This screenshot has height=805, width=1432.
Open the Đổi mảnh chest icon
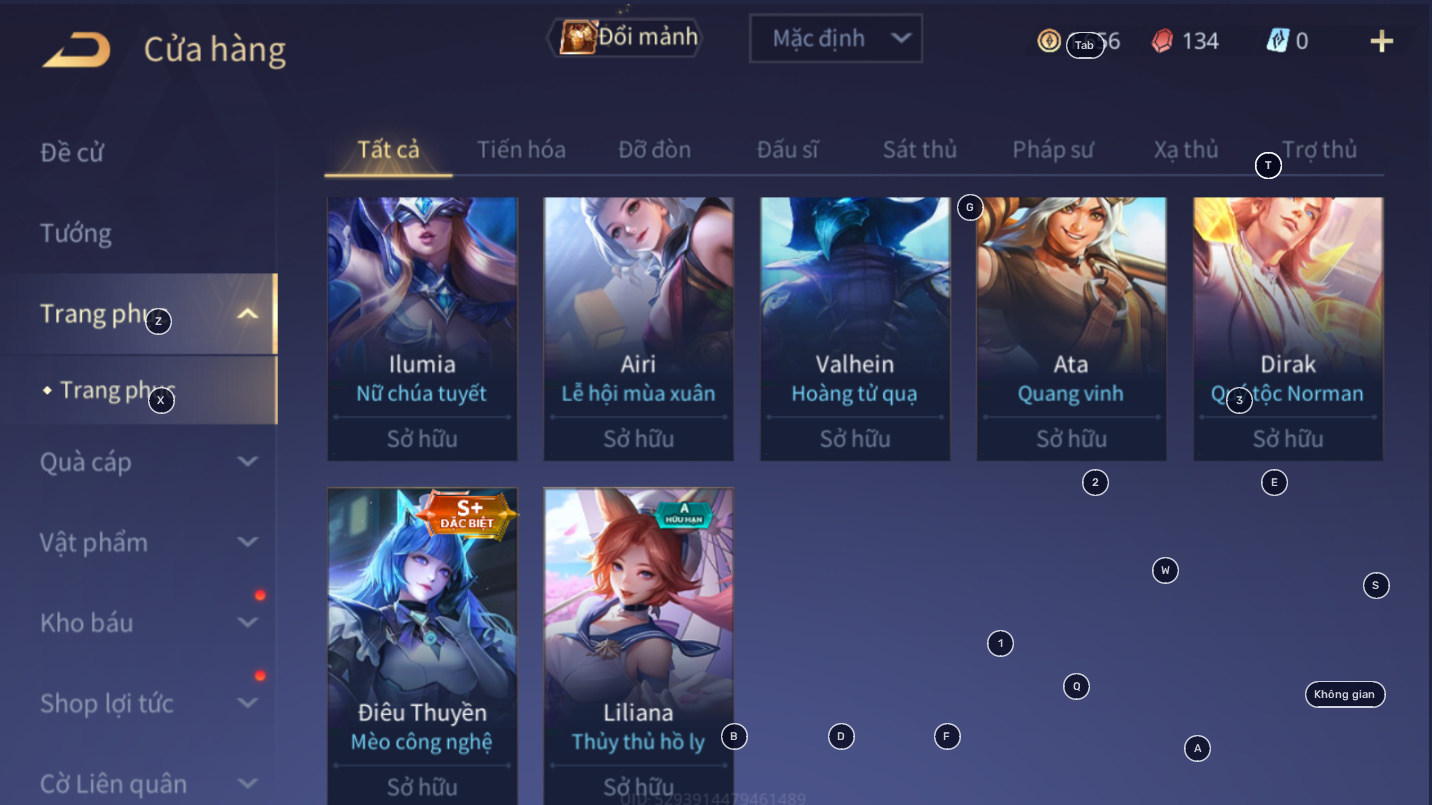[577, 38]
